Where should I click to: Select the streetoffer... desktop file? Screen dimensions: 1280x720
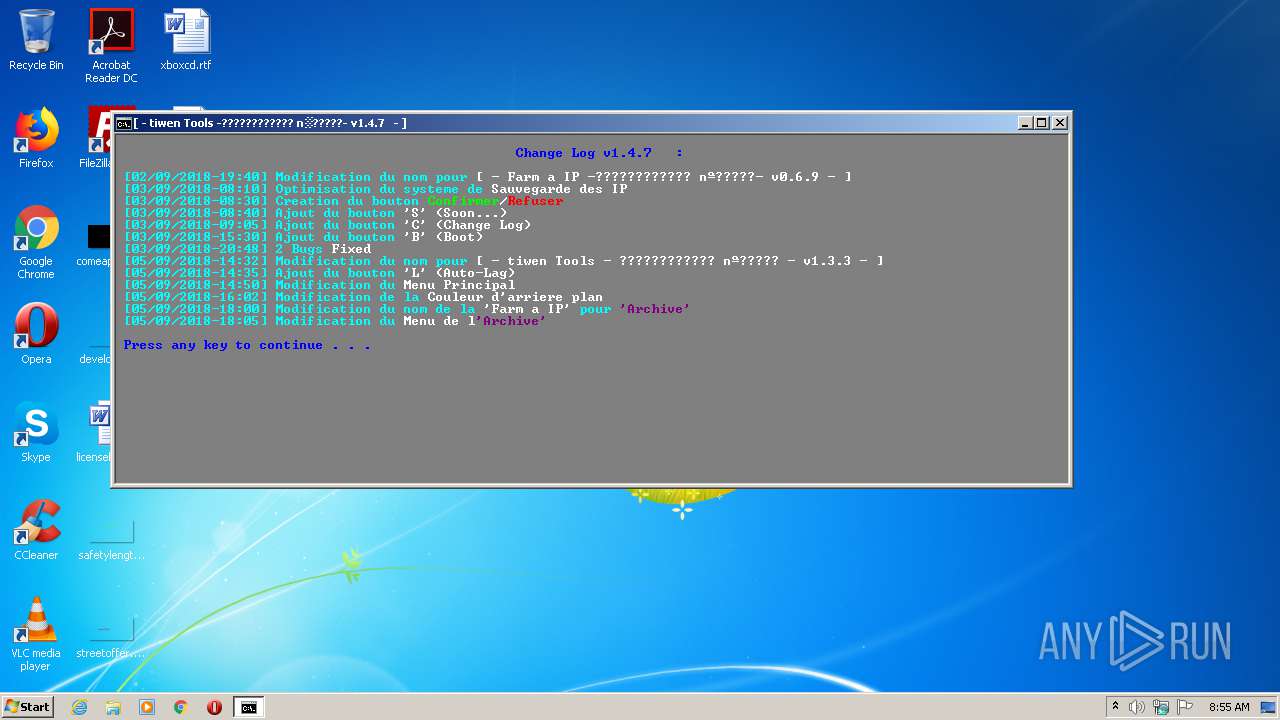tap(111, 636)
